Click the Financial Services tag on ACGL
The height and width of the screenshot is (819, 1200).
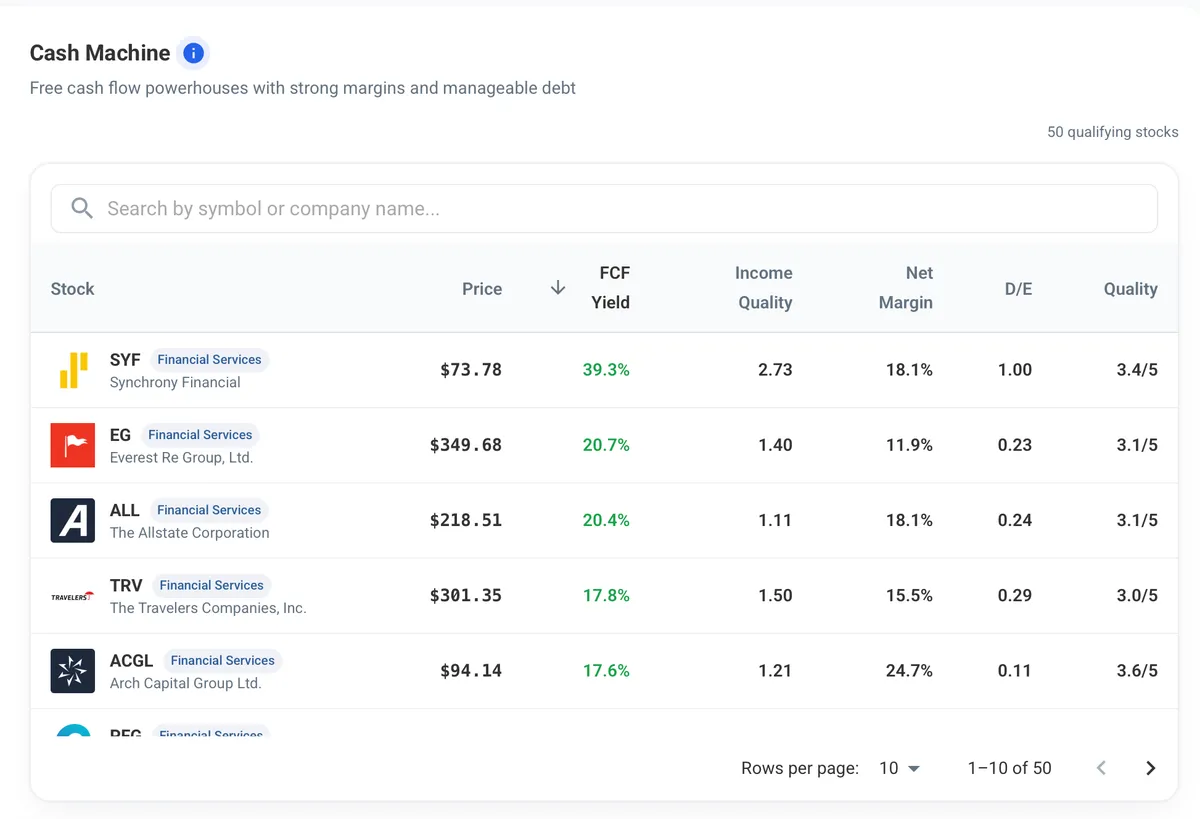pyautogui.click(x=222, y=660)
